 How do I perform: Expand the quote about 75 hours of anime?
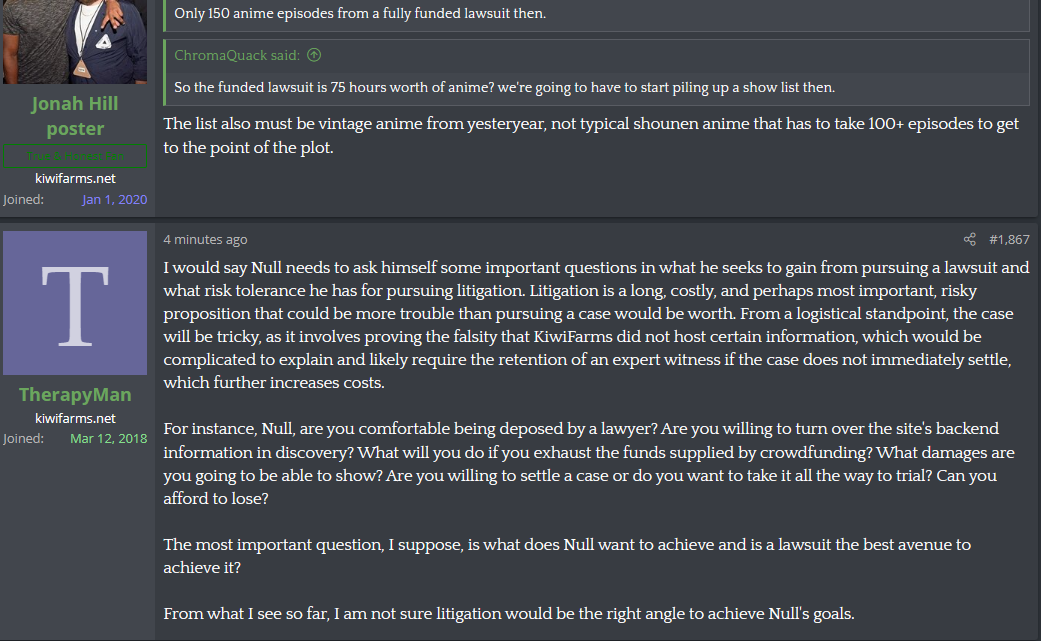click(x=504, y=87)
